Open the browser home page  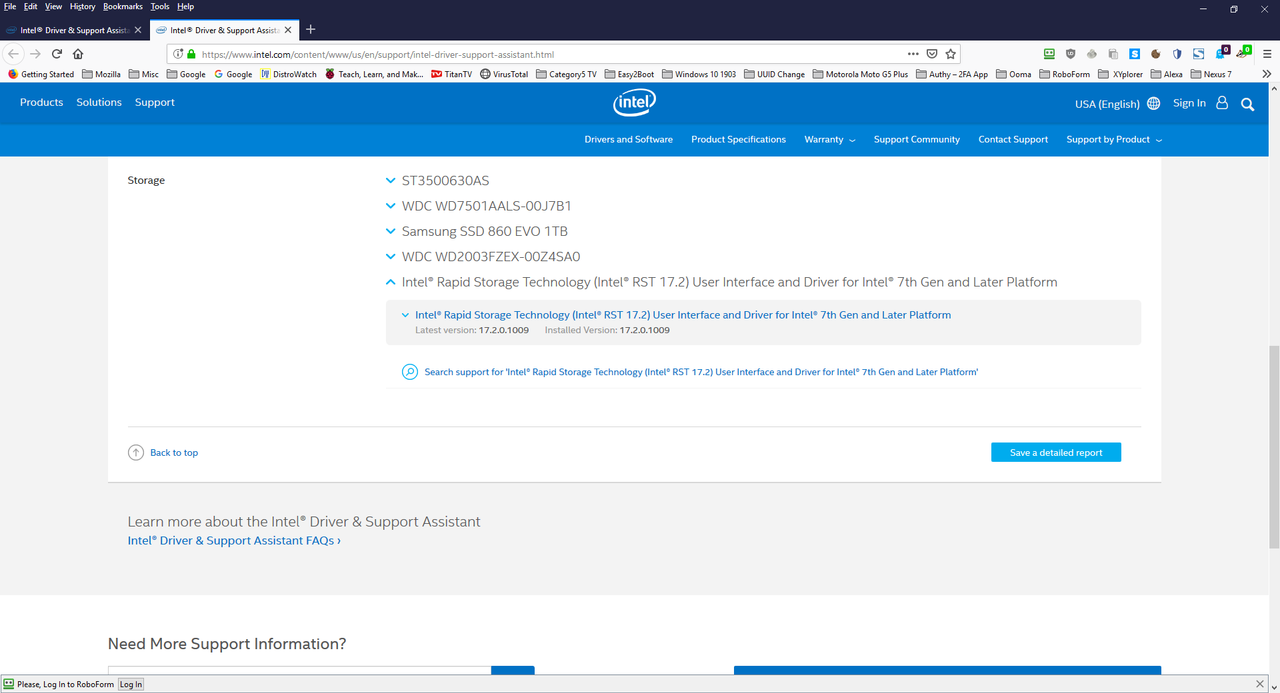pyautogui.click(x=78, y=54)
